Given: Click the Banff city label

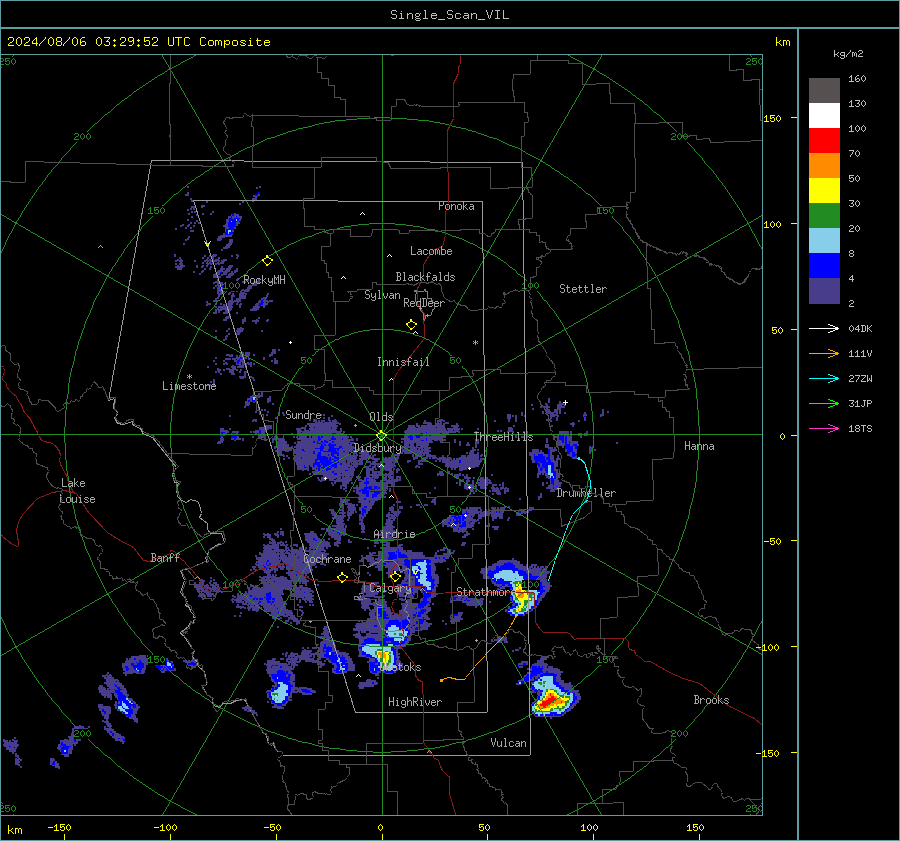Looking at the screenshot, I should pos(165,558).
